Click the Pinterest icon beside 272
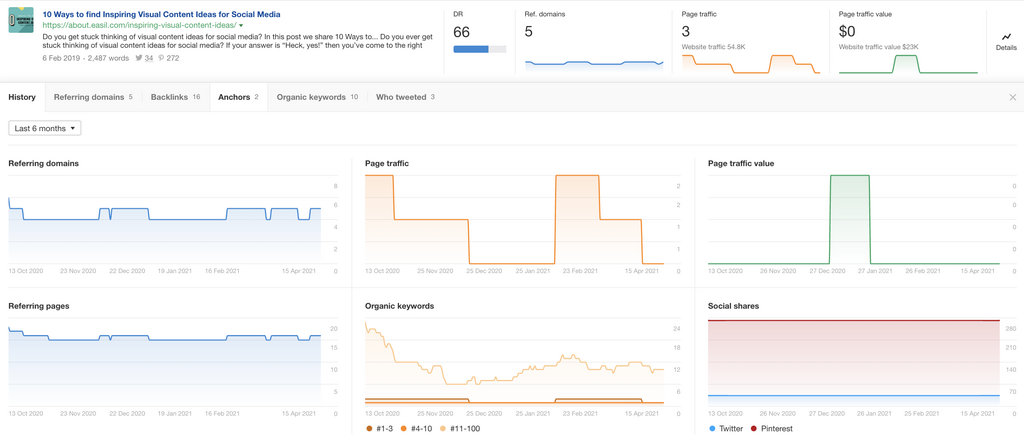This screenshot has height=442, width=1024. 161,59
